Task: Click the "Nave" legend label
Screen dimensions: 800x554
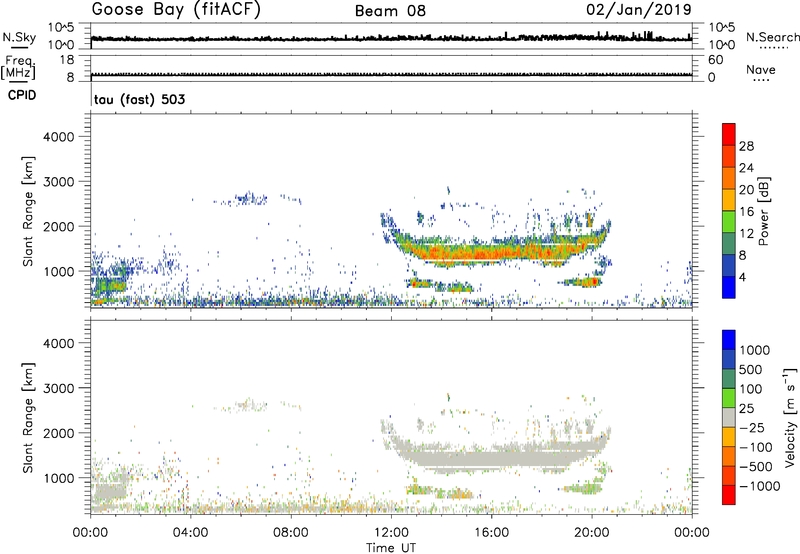Action: tap(761, 69)
